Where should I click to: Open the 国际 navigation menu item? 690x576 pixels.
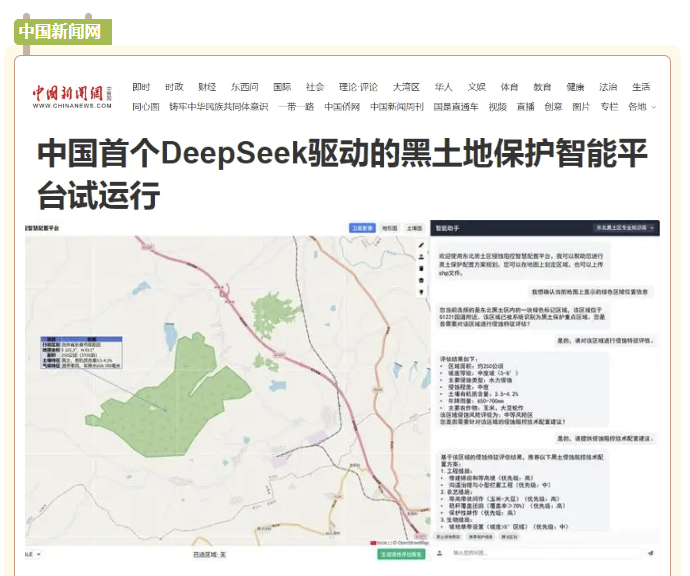[x=282, y=87]
